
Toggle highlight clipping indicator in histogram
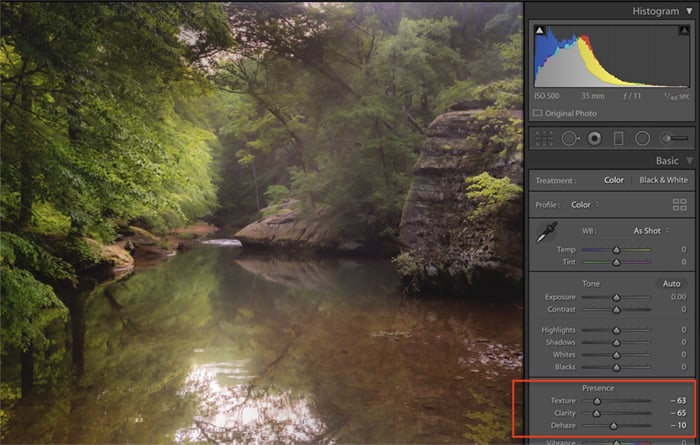[x=684, y=30]
